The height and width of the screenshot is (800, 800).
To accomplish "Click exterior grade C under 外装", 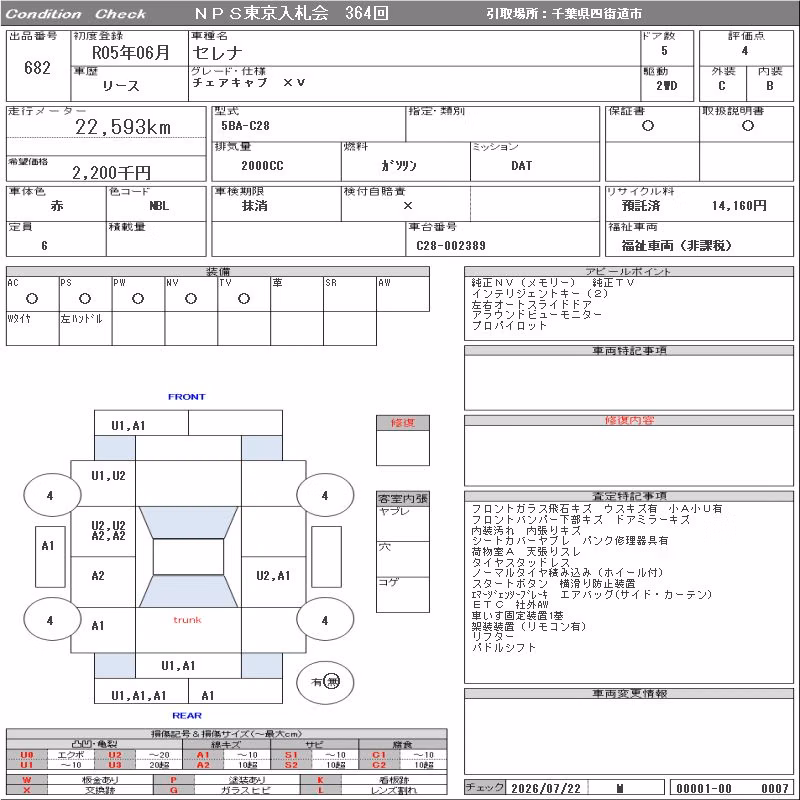I will (x=721, y=86).
